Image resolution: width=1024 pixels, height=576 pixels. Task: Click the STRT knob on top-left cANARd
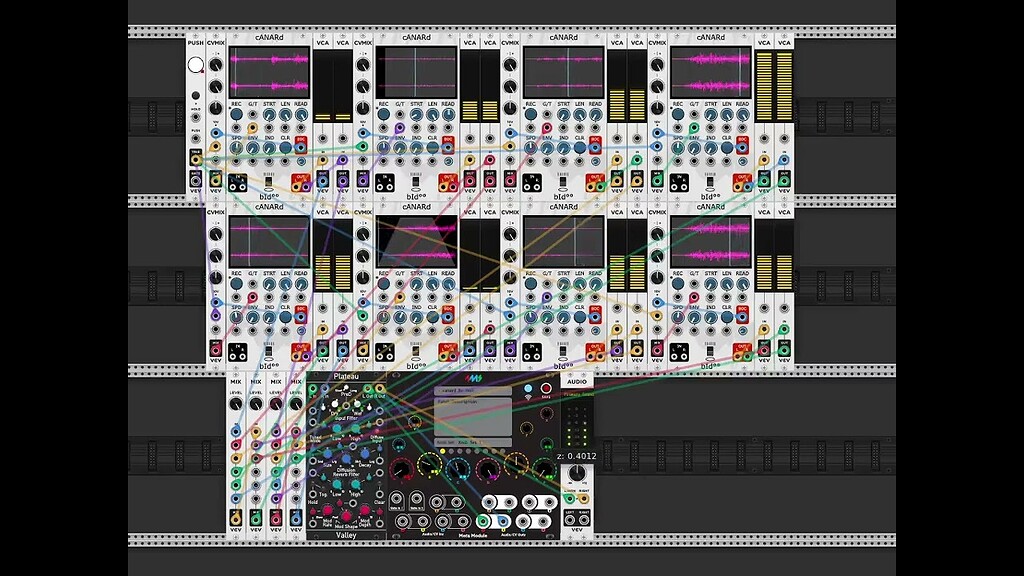(x=269, y=115)
